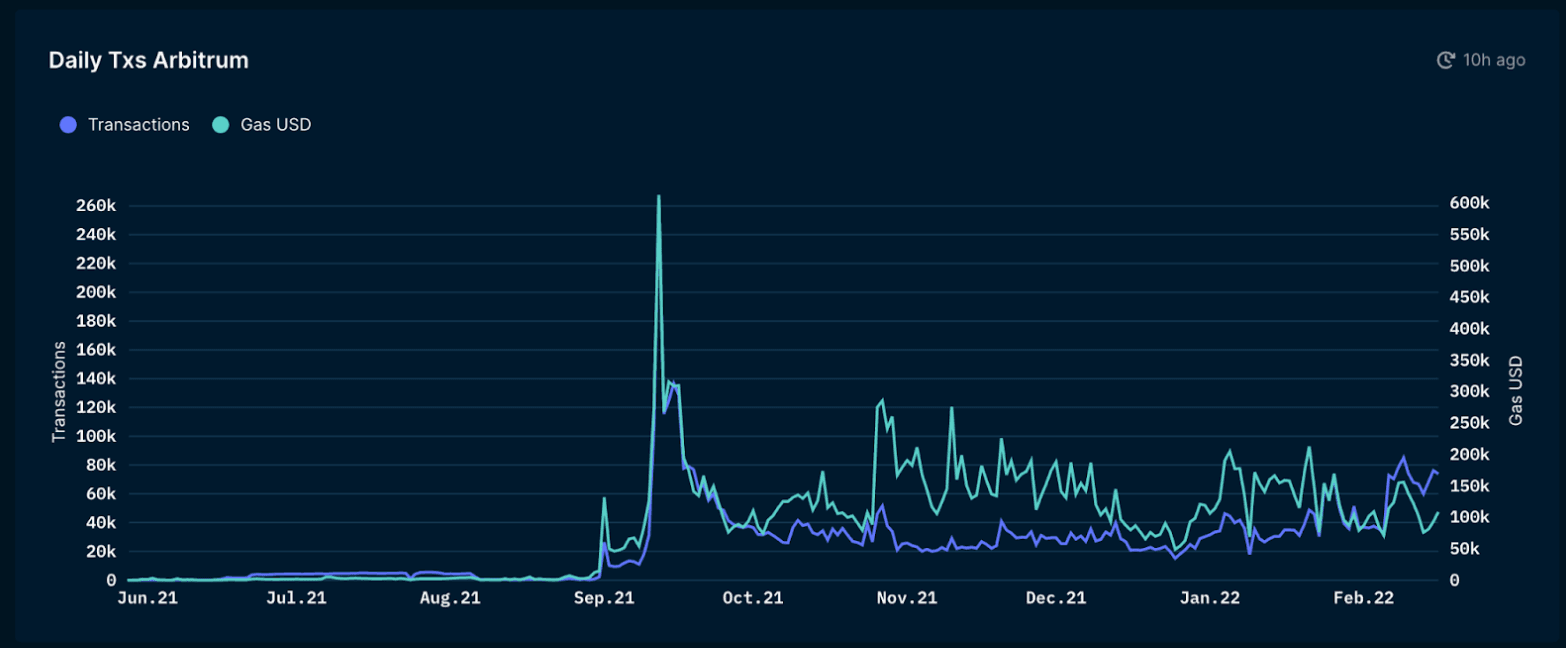Click the Oct.21 x-axis label
Screen dimensions: 1566x648
(753, 599)
